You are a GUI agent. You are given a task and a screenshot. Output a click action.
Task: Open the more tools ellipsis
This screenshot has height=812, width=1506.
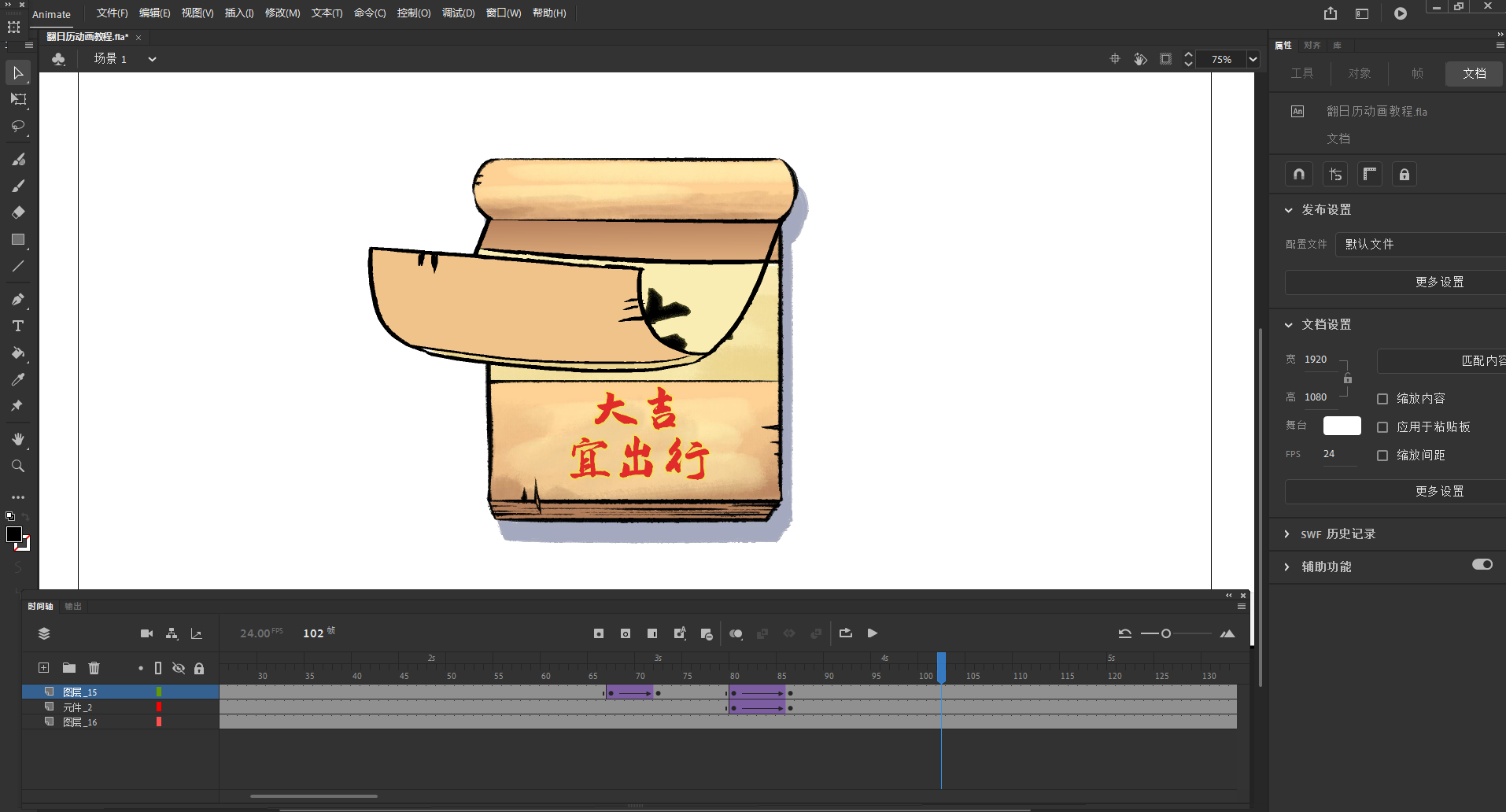(18, 497)
